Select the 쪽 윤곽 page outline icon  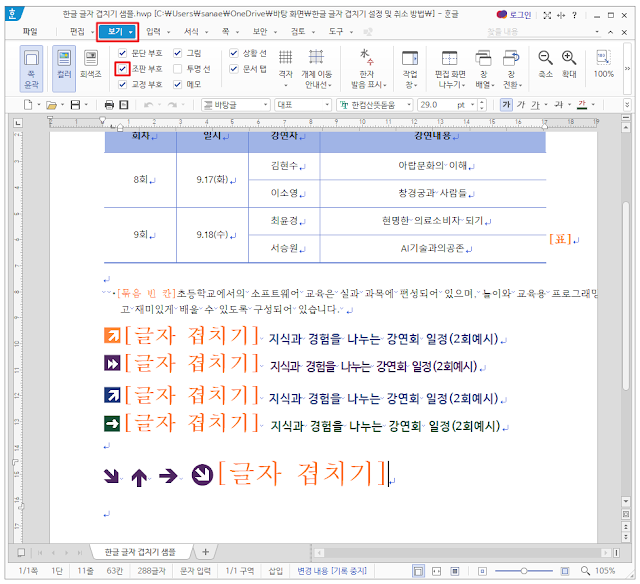pyautogui.click(x=31, y=68)
